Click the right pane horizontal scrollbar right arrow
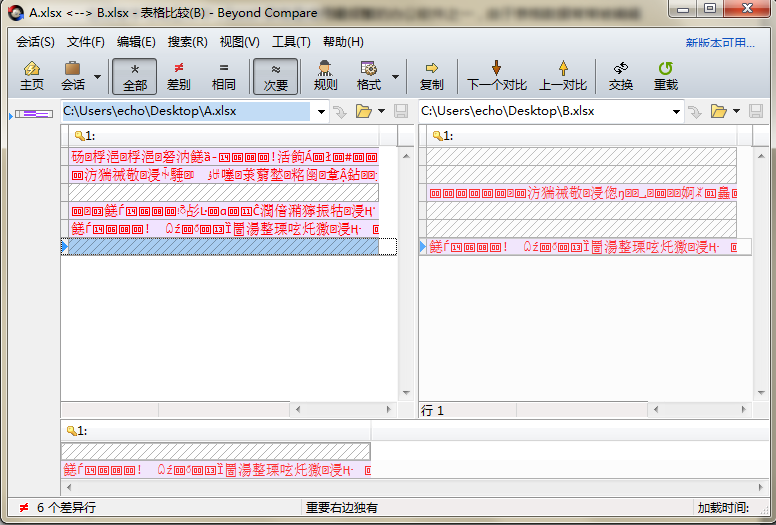This screenshot has height=525, width=776. coord(743,409)
